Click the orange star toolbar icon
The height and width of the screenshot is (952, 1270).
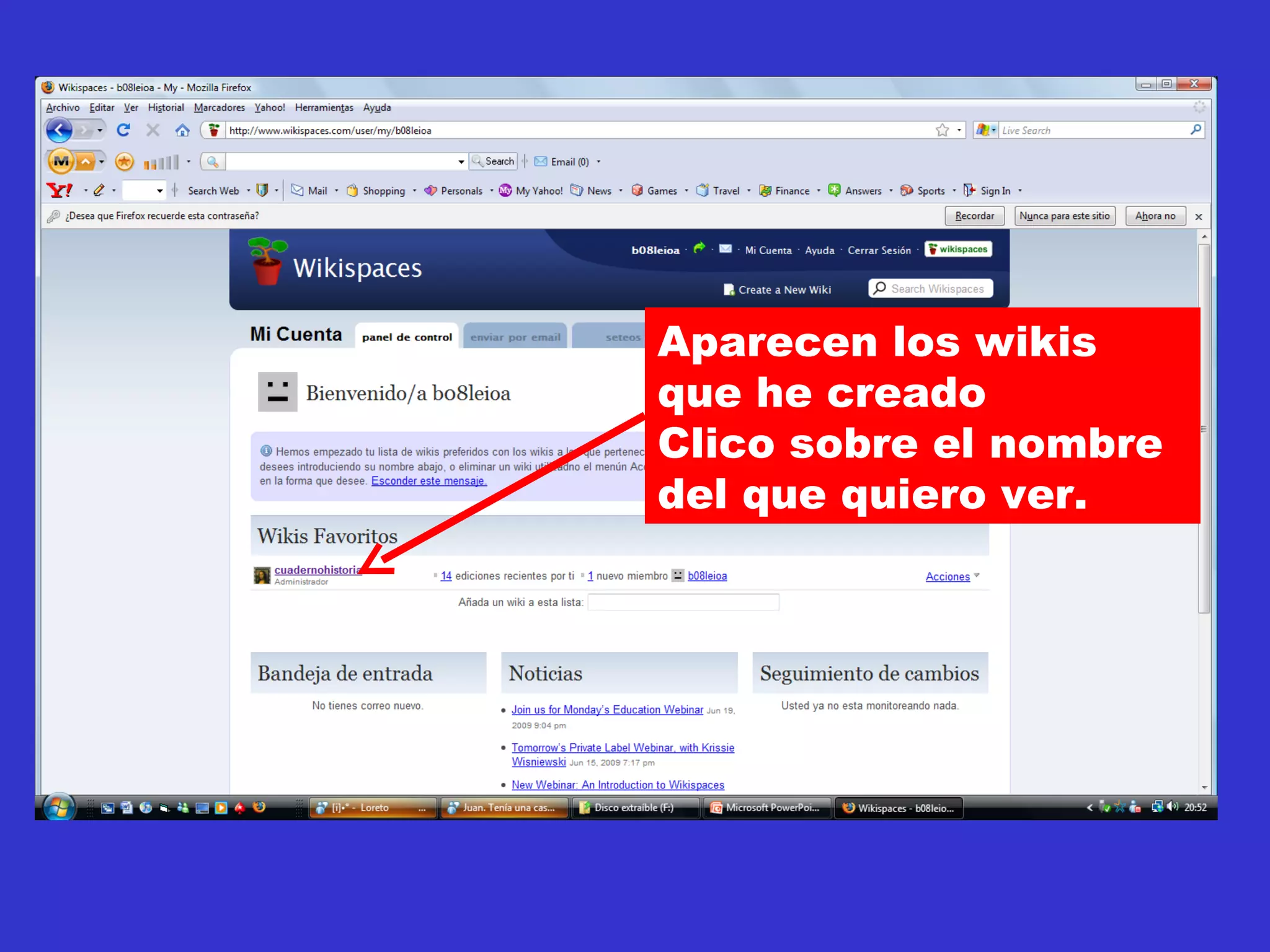tap(124, 162)
